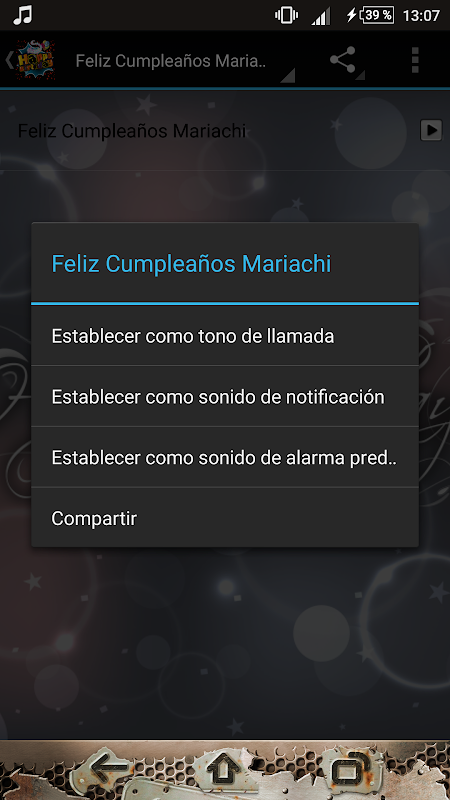The height and width of the screenshot is (800, 450).
Task: Play the Feliz Cumpleaños Mariachi track
Action: point(431,131)
